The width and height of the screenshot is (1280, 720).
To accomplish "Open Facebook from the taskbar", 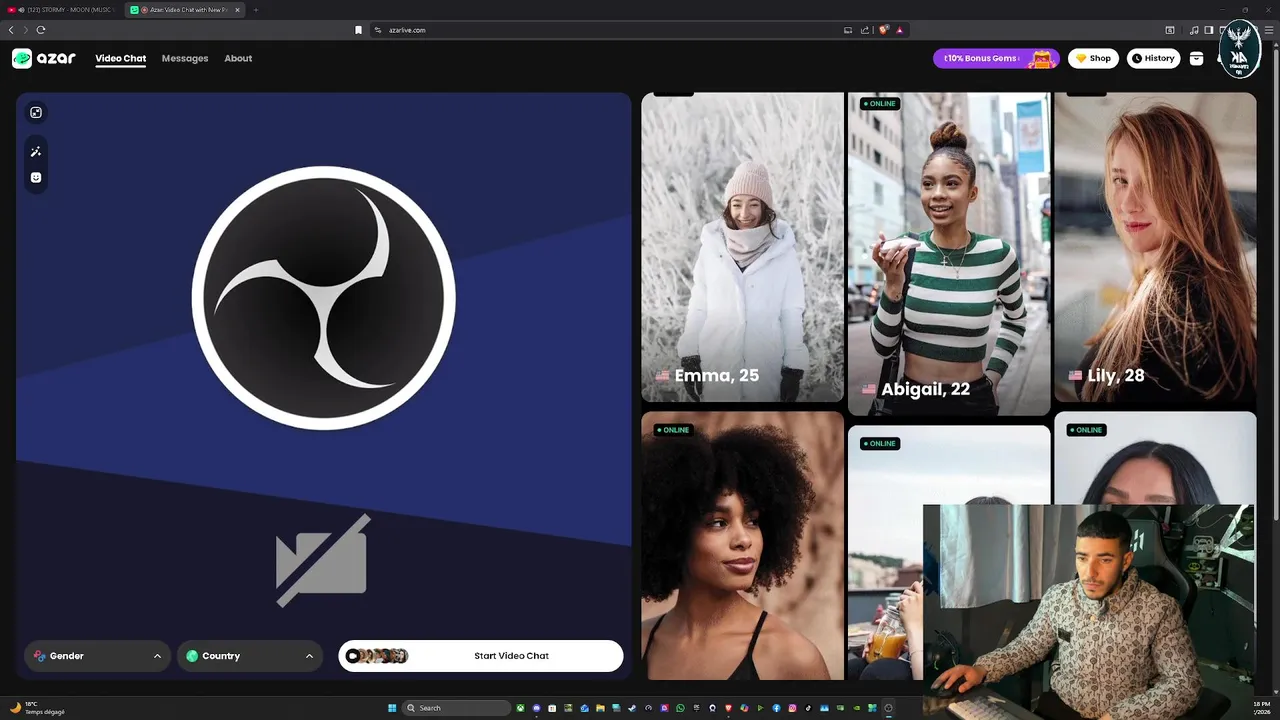I will pos(776,708).
